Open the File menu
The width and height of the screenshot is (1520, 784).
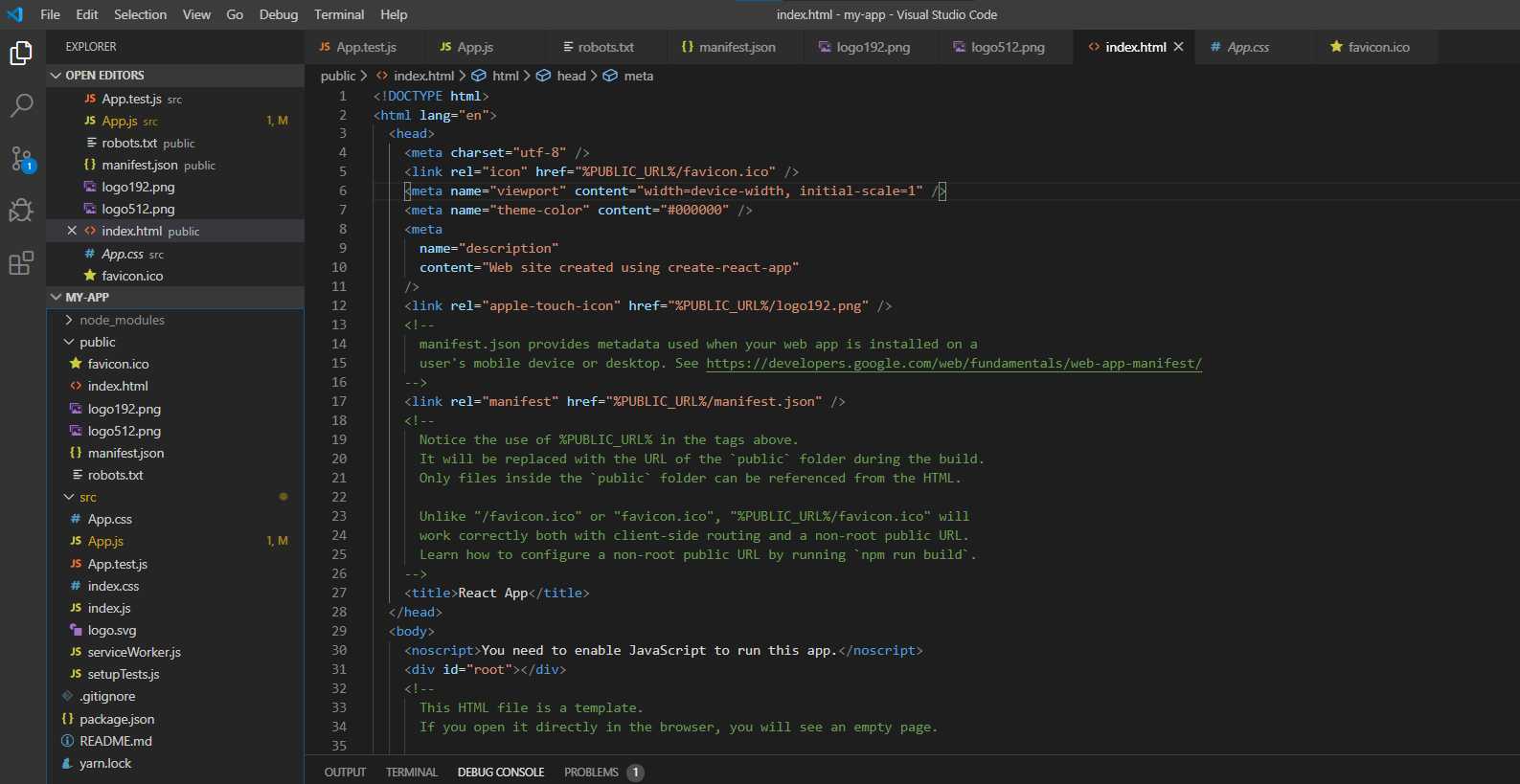(x=50, y=14)
